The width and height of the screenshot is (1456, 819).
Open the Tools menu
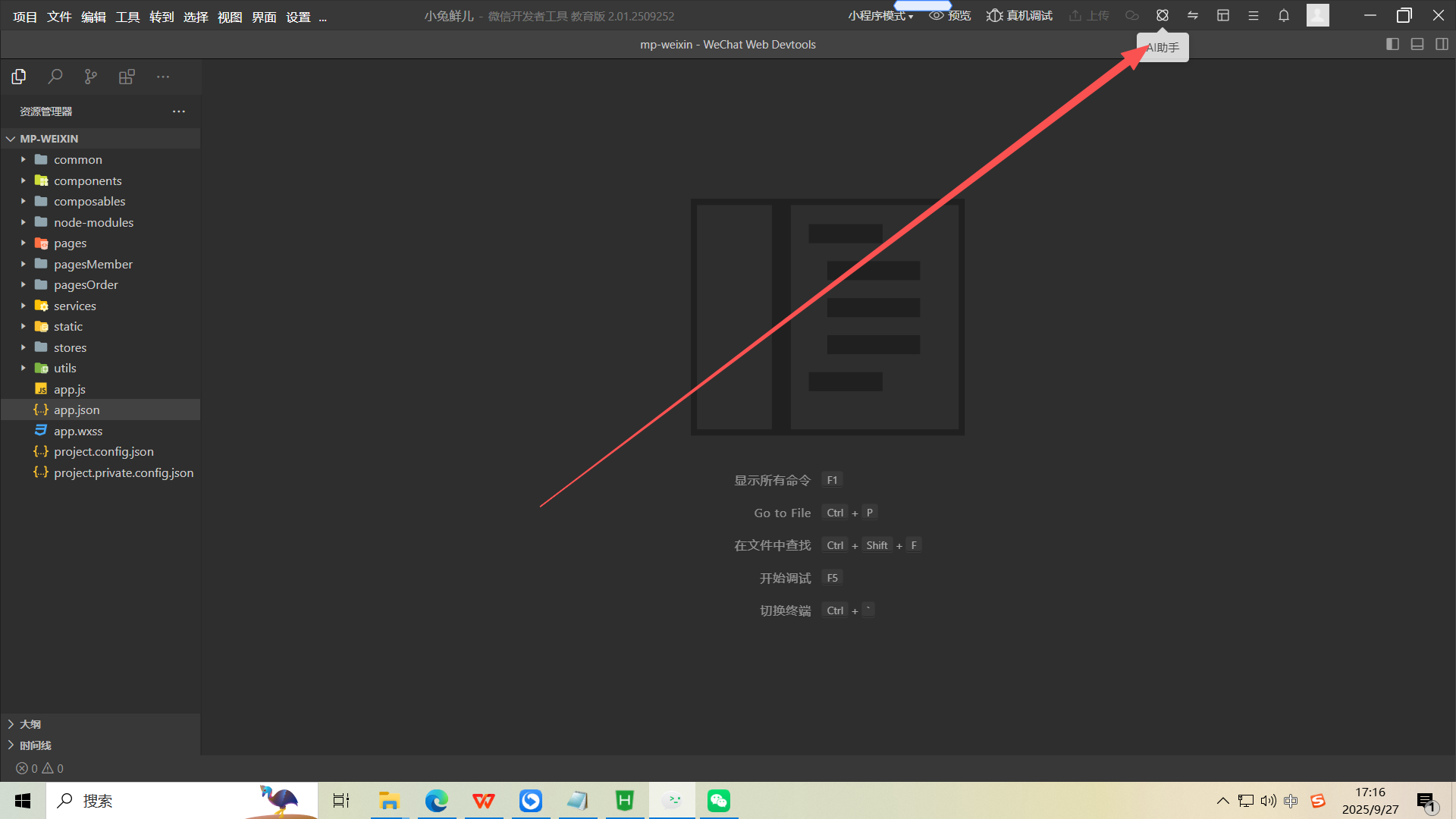coord(127,17)
